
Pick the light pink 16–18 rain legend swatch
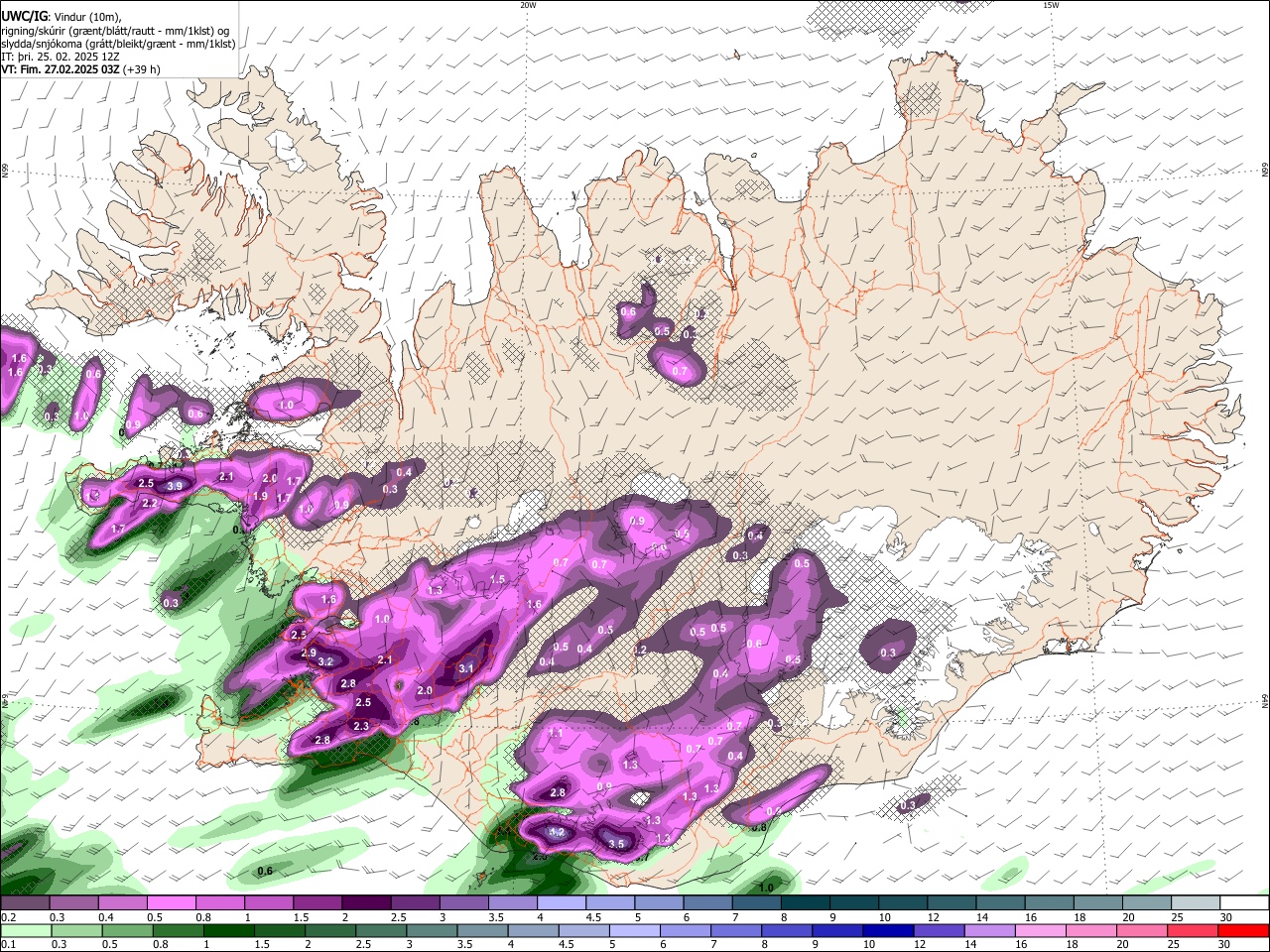click(x=1041, y=930)
